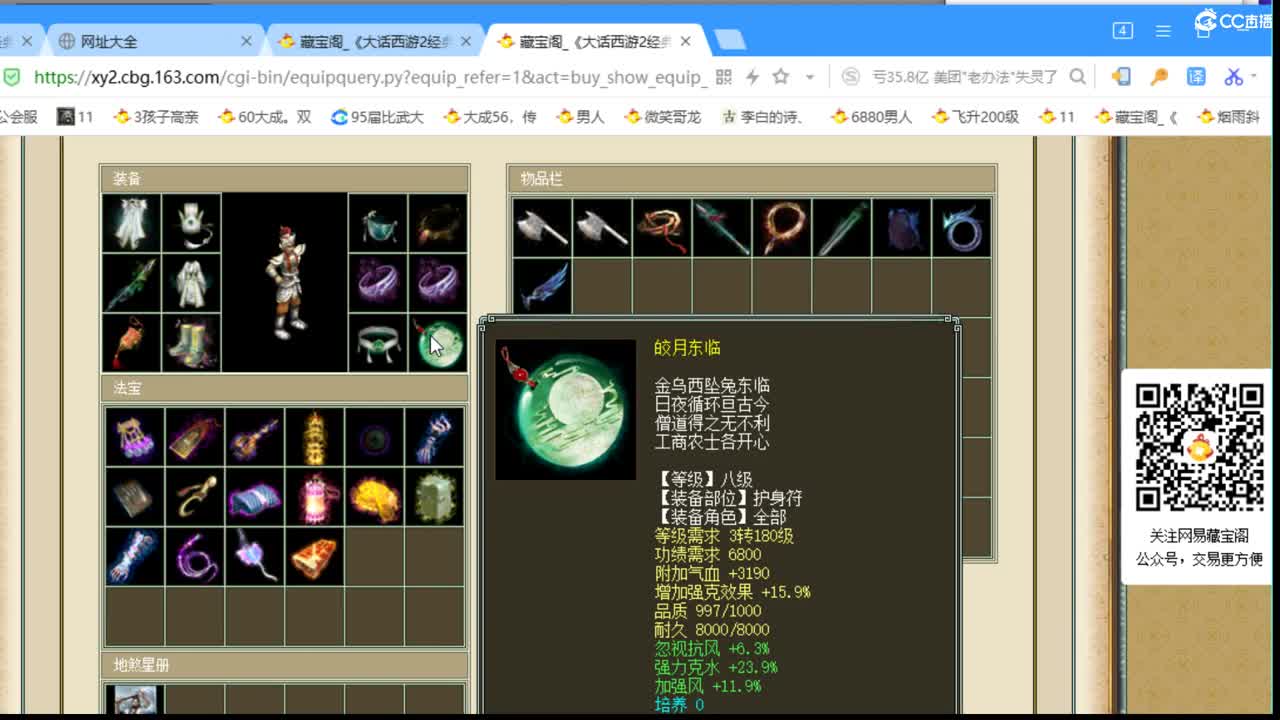Select the first purple ring icon
Image resolution: width=1280 pixels, height=720 pixels.
tap(378, 283)
